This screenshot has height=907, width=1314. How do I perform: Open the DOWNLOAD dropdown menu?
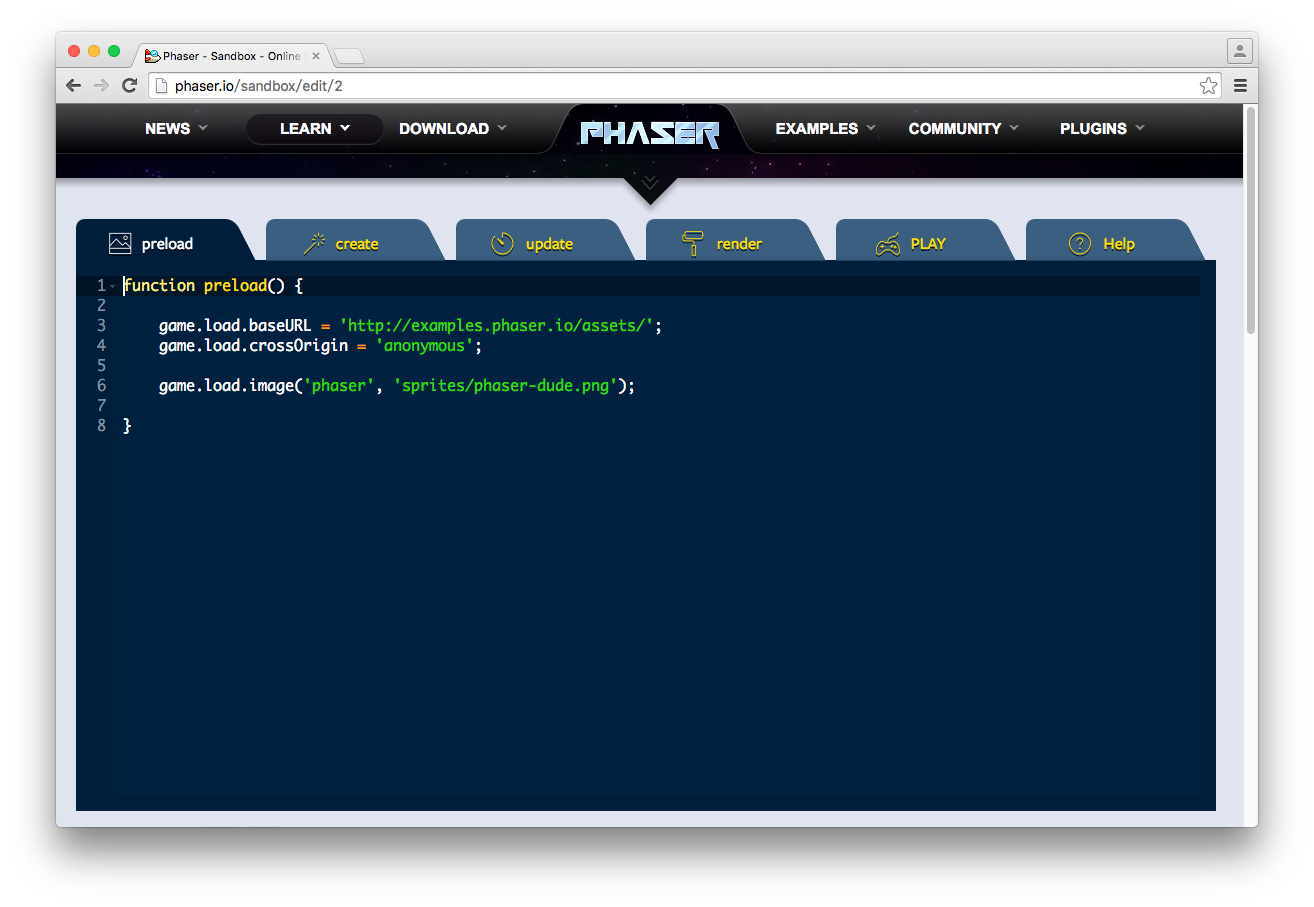453,128
